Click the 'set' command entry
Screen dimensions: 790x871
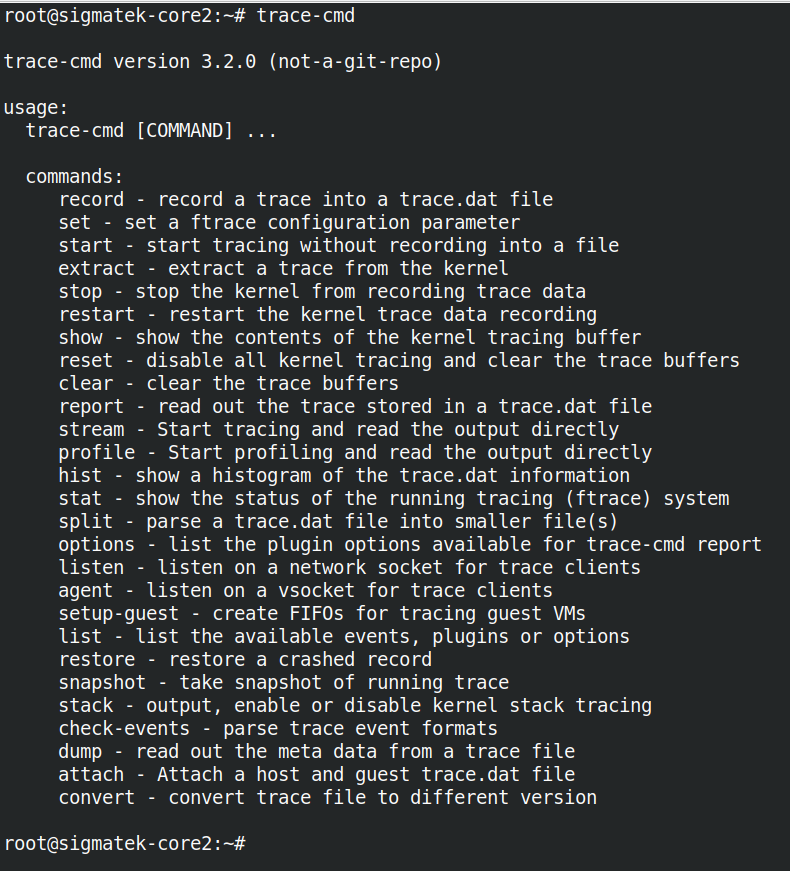(75, 222)
